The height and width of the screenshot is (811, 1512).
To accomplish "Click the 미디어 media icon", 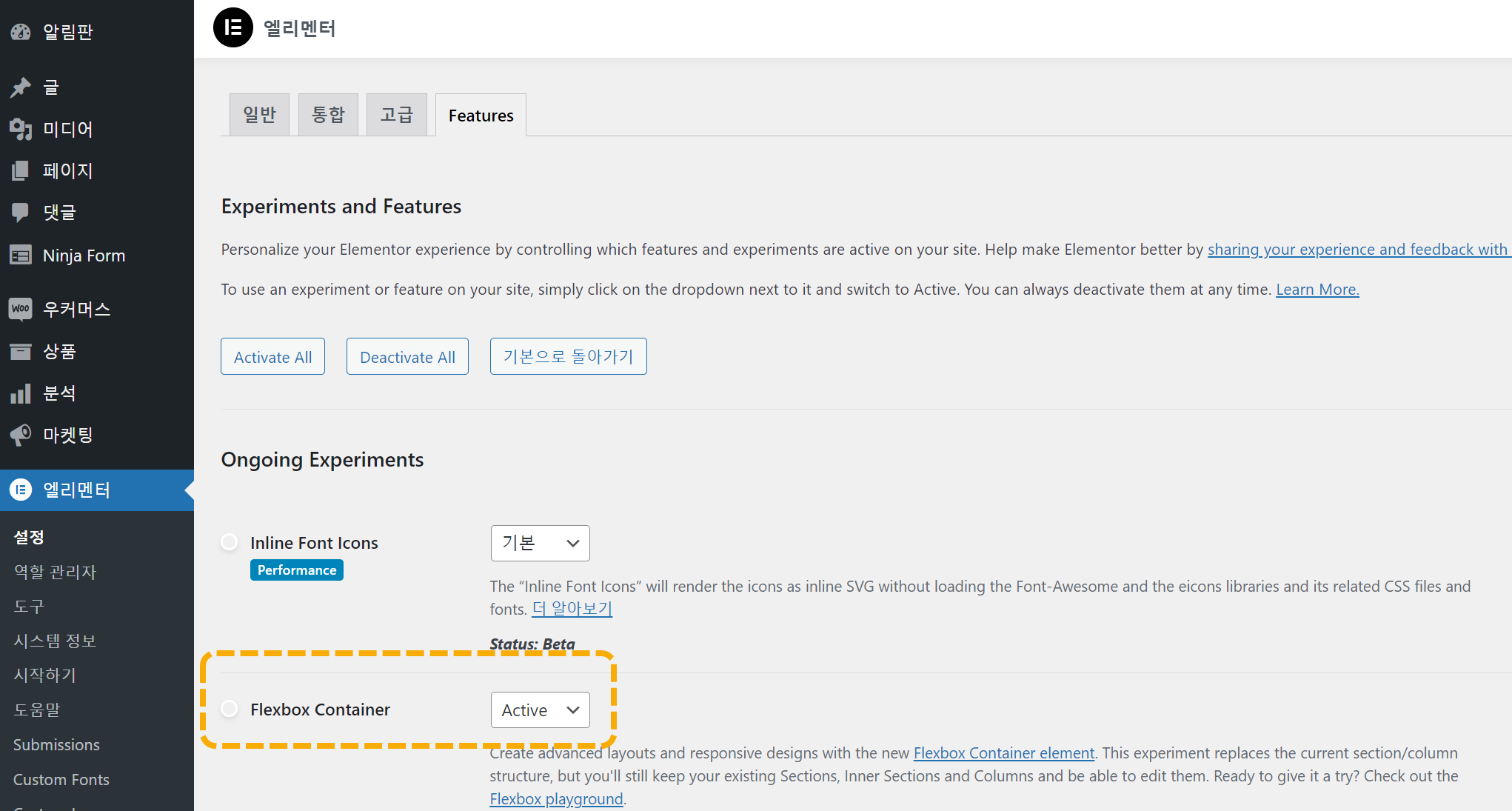I will (21, 129).
